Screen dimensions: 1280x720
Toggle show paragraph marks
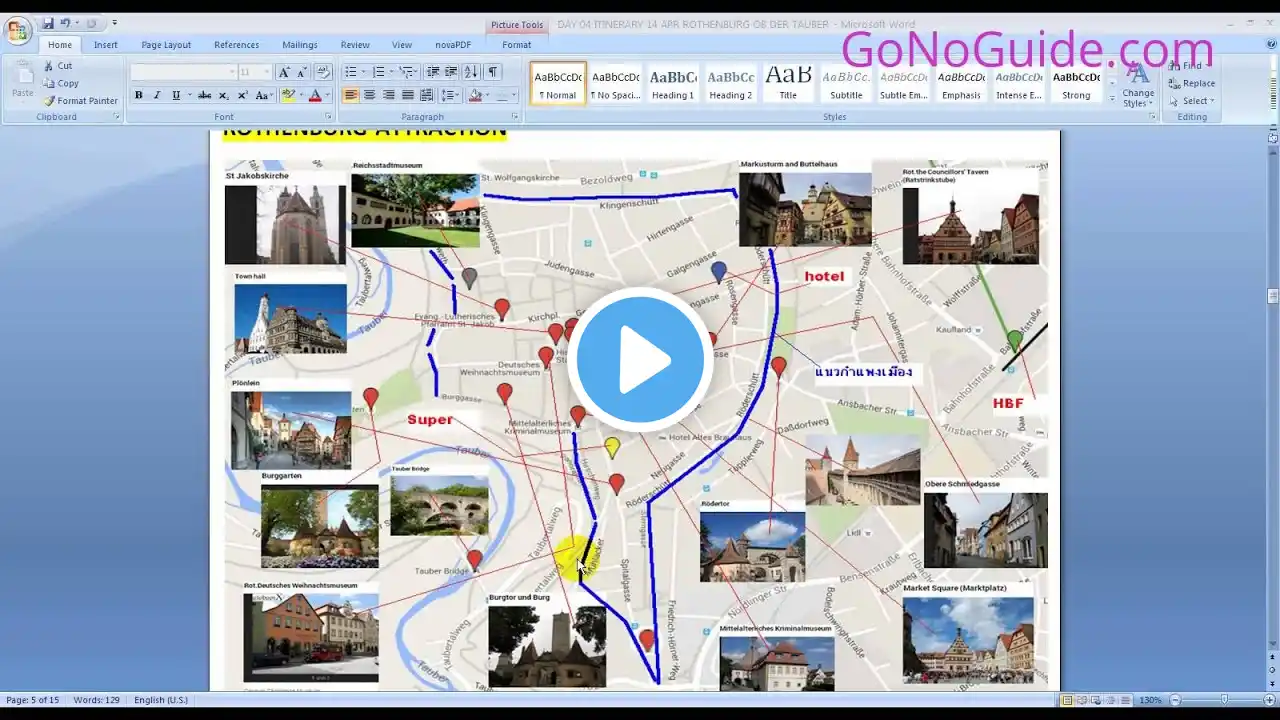point(493,72)
